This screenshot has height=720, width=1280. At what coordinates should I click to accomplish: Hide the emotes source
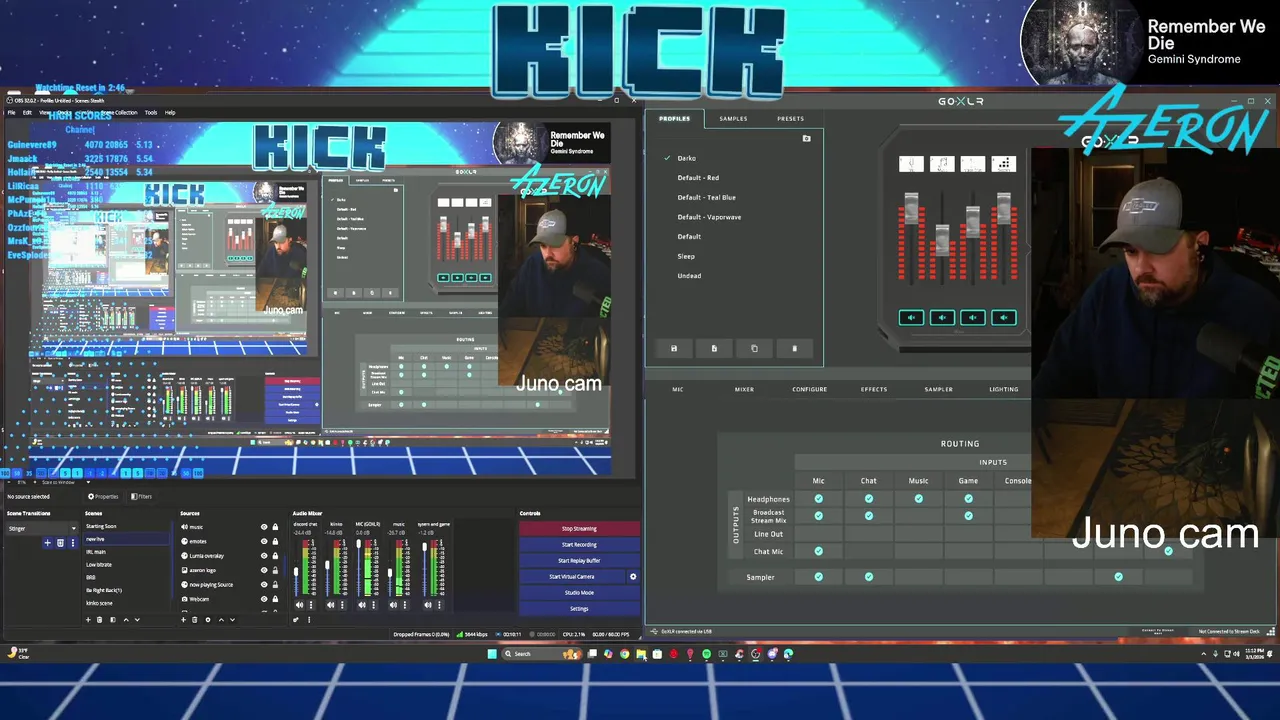pos(264,541)
